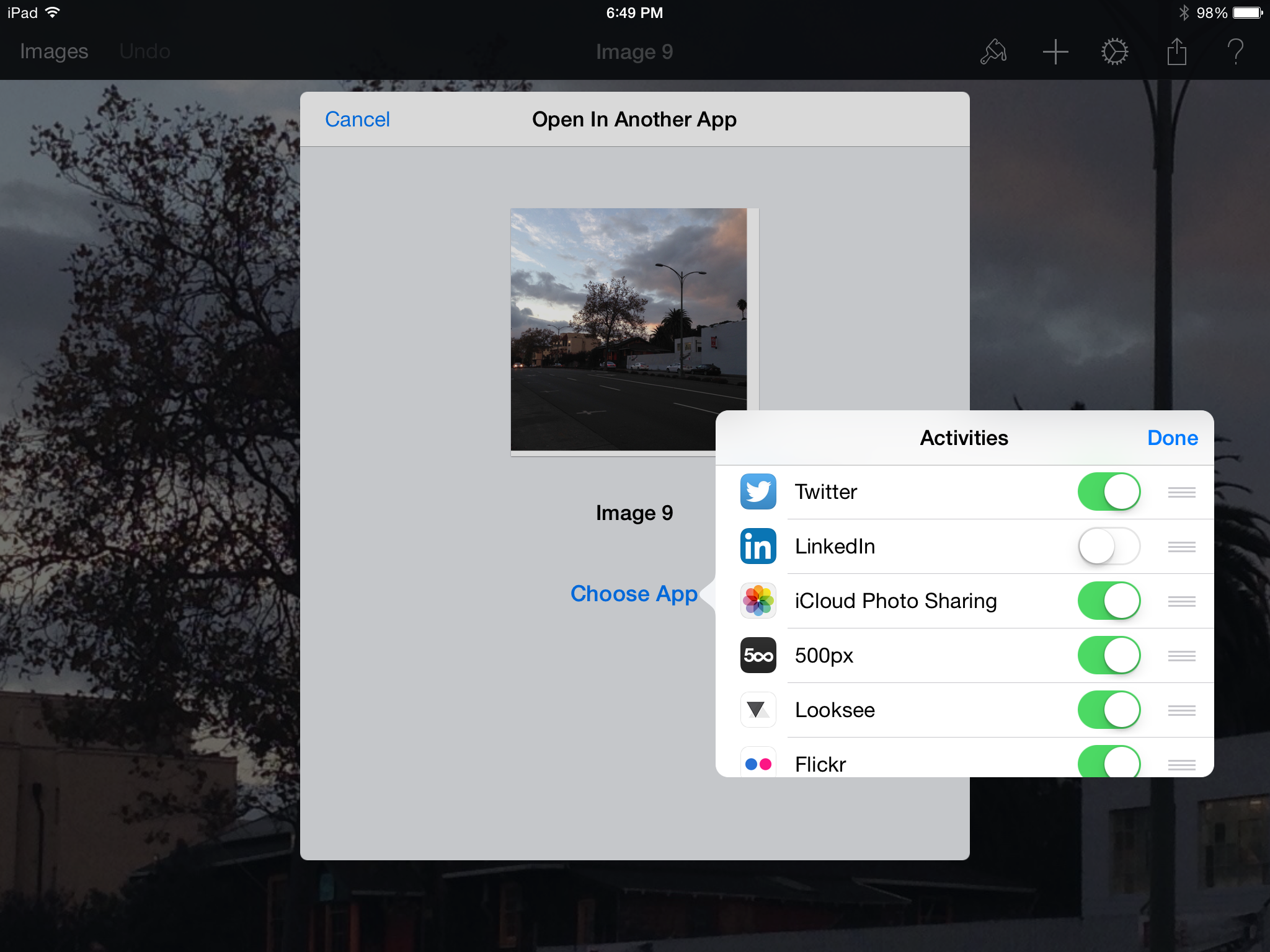The image size is (1270, 952).
Task: Tap the Twitter app icon
Action: tap(758, 491)
